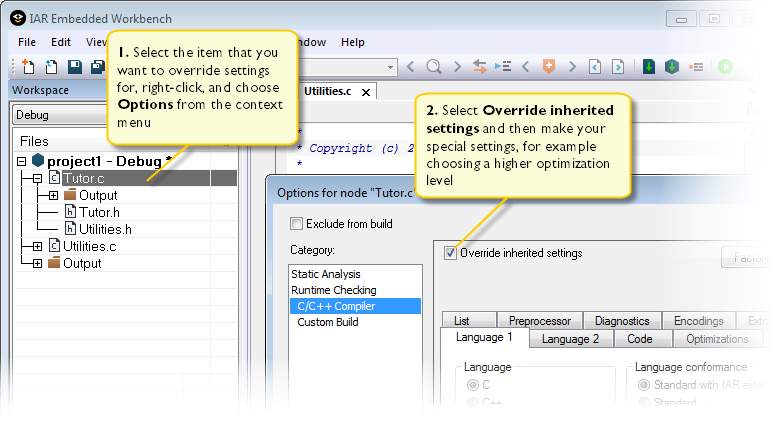Open the toolbar search text dropdown arrow
The height and width of the screenshot is (421, 773).
click(390, 67)
